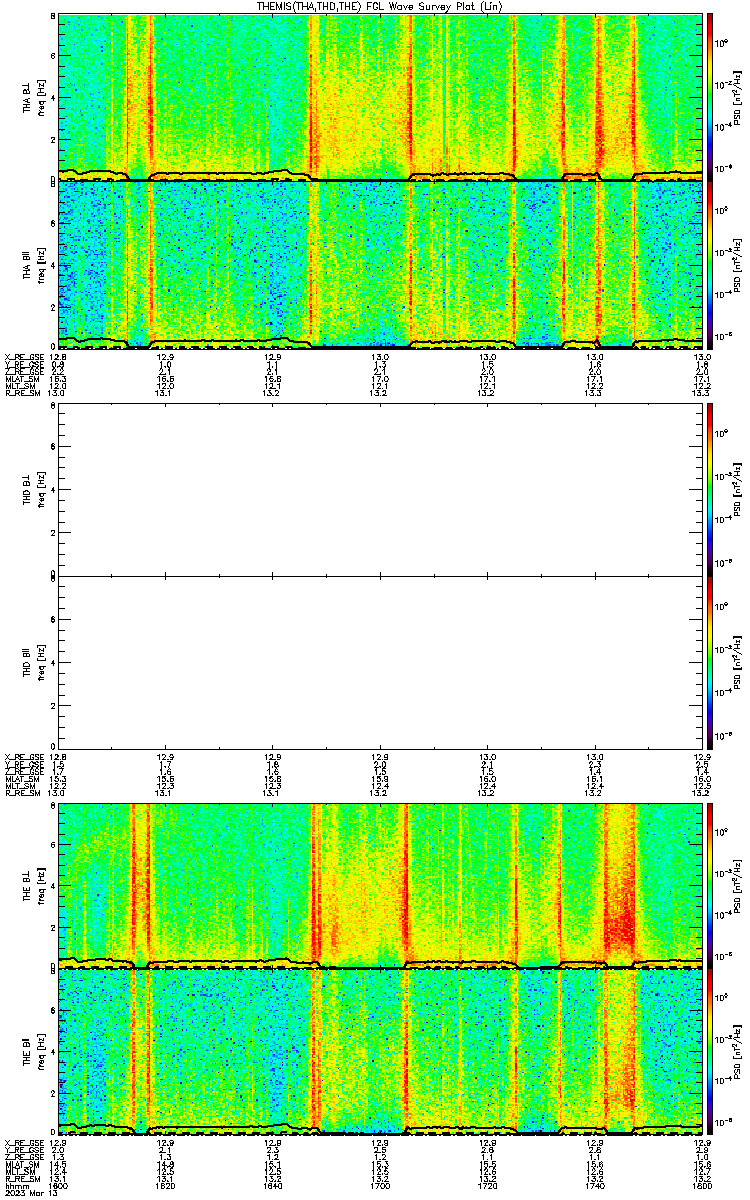The height and width of the screenshot is (1200, 750).
Task: Click the THA B-perpendicular freq [Hz] axis label
Action: click(41, 98)
